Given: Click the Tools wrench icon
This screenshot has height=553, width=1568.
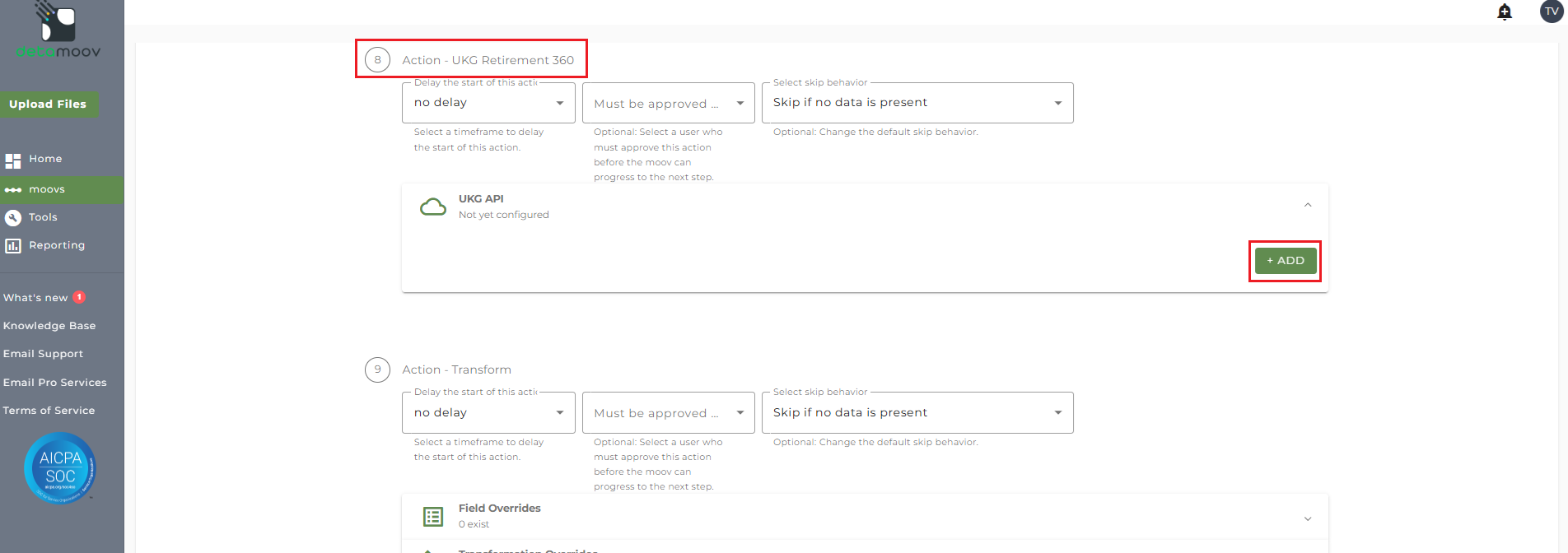Looking at the screenshot, I should pyautogui.click(x=13, y=217).
